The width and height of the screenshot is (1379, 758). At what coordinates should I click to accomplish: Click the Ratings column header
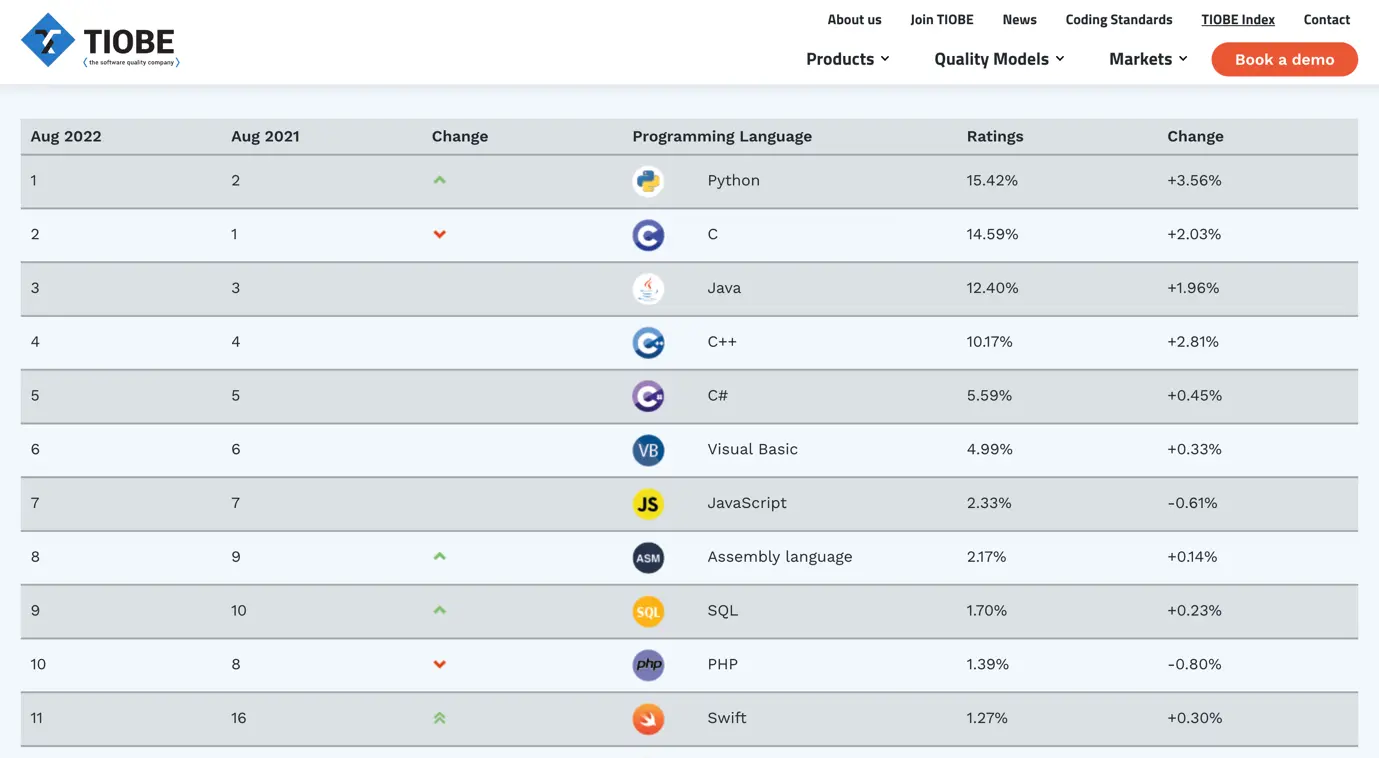tap(994, 136)
